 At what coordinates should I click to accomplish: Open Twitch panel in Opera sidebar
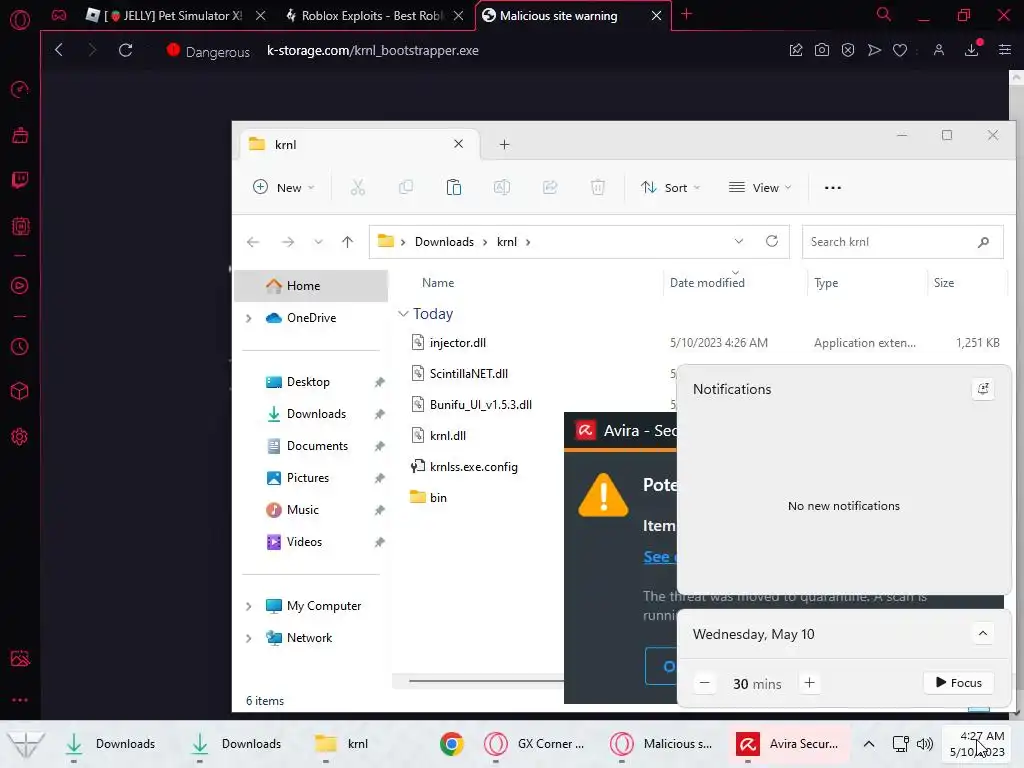coord(20,180)
